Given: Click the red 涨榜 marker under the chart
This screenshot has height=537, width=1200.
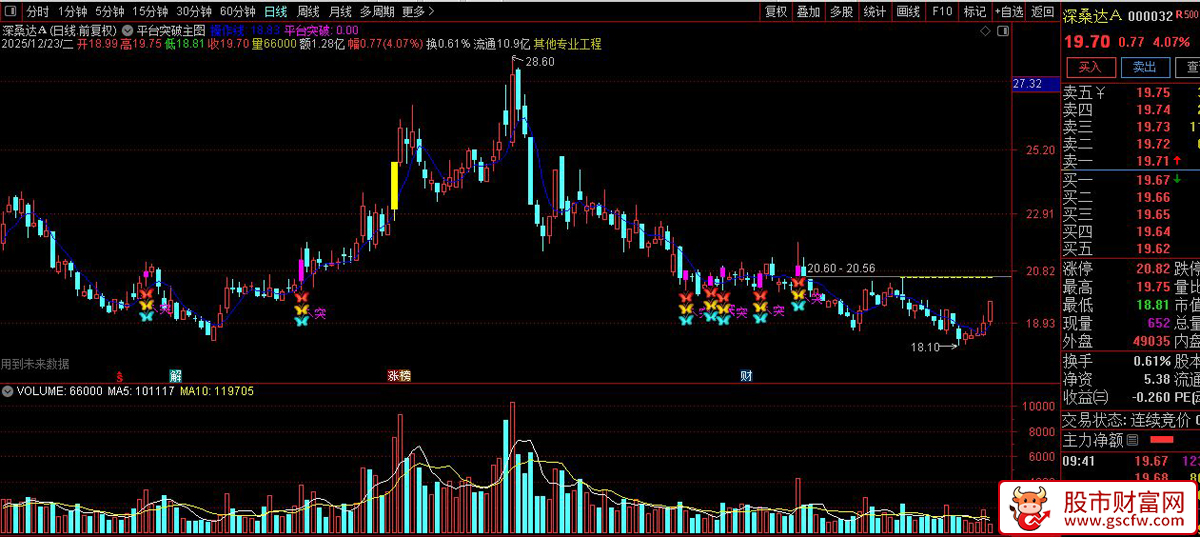Looking at the screenshot, I should (x=399, y=376).
